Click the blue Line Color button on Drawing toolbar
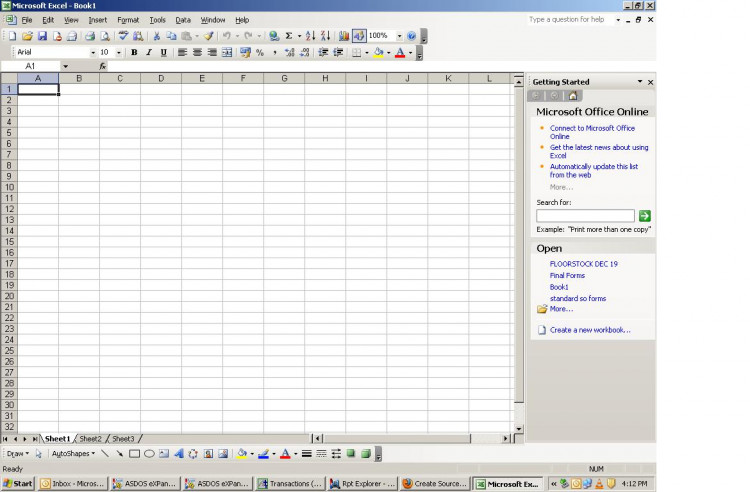The width and height of the screenshot is (750, 492). coord(263,453)
